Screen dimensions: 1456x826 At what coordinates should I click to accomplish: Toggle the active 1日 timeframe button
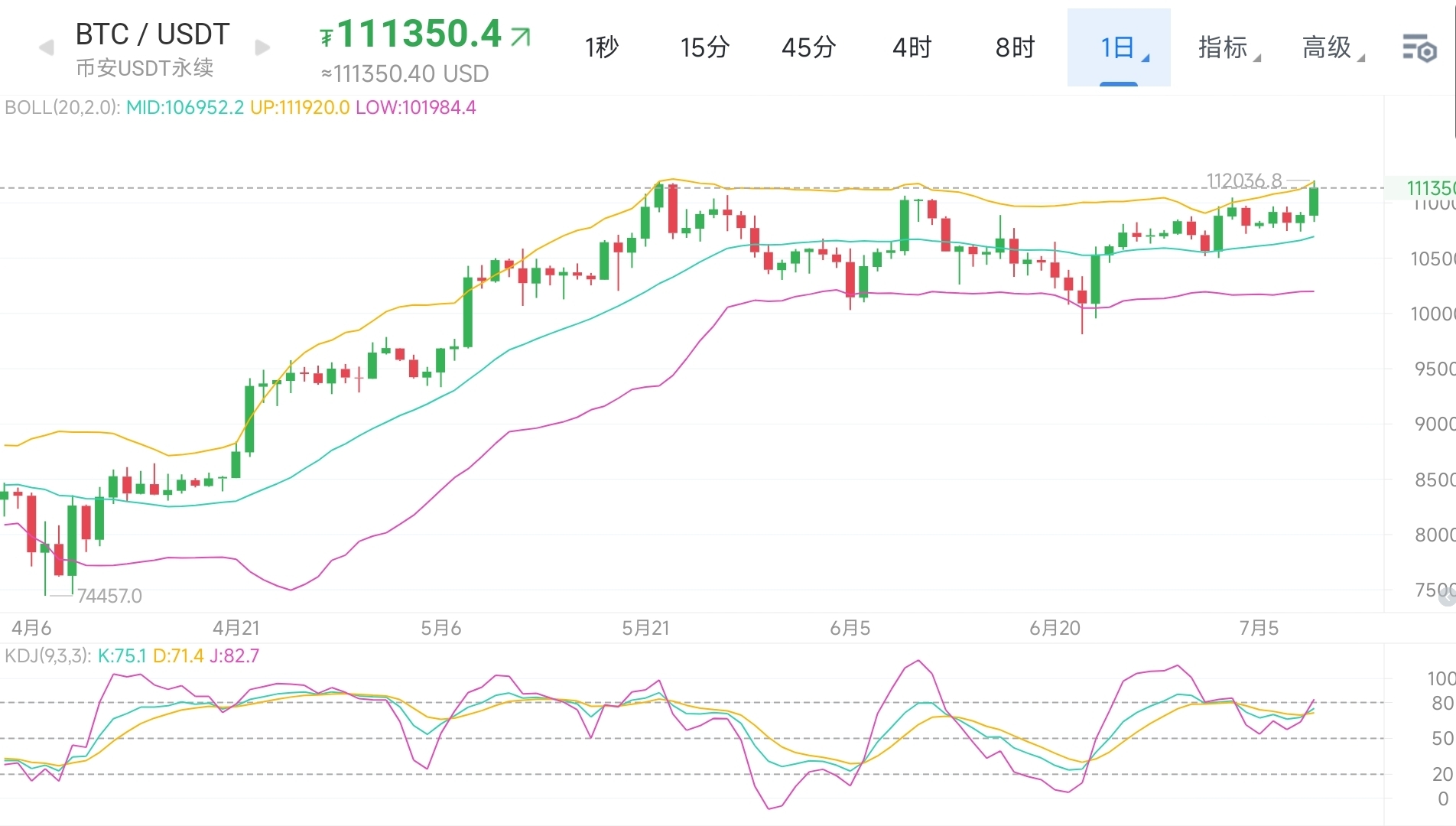click(1118, 47)
